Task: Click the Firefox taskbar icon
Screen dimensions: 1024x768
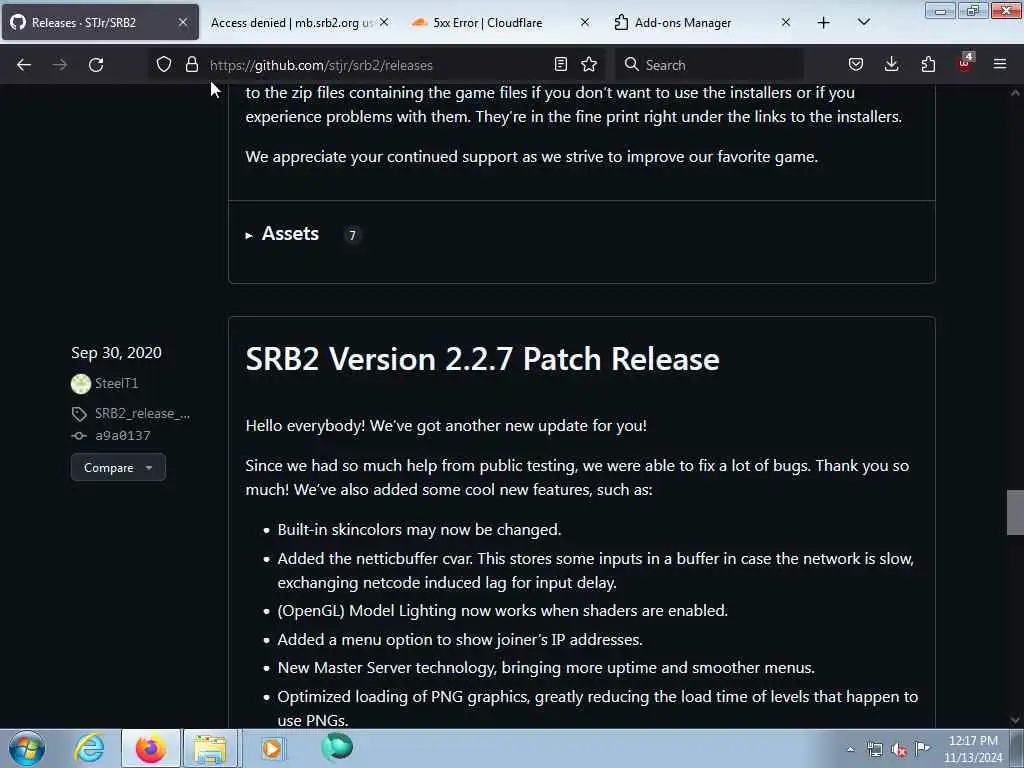Action: (151, 748)
